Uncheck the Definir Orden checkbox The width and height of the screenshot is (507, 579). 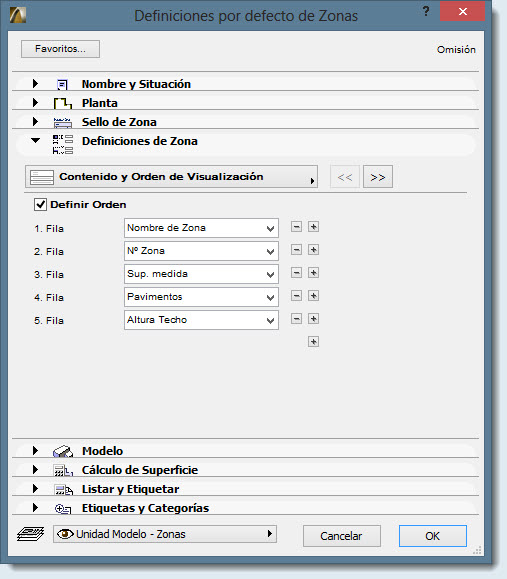click(x=40, y=205)
